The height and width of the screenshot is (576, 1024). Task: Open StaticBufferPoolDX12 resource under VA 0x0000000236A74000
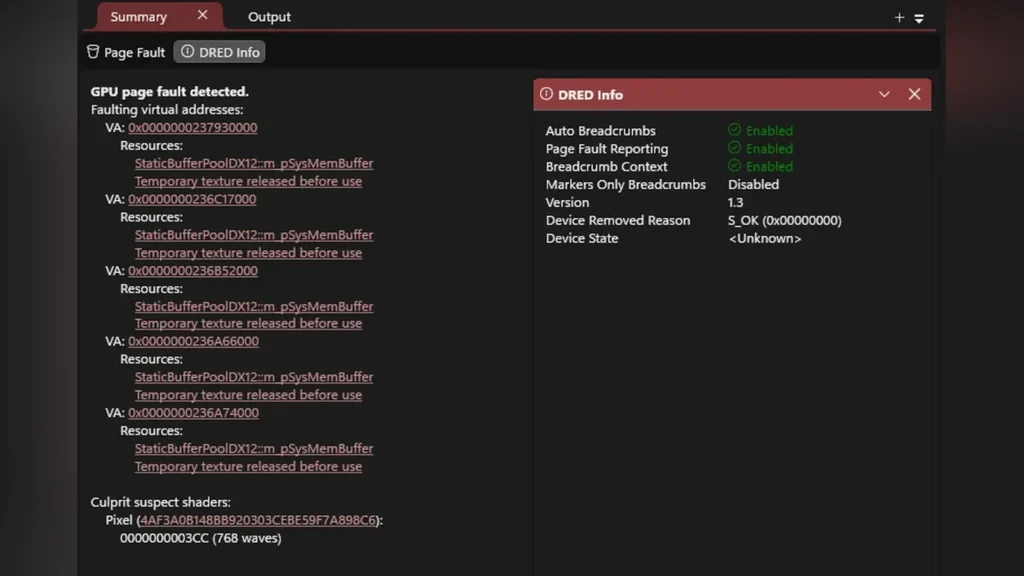pos(254,449)
